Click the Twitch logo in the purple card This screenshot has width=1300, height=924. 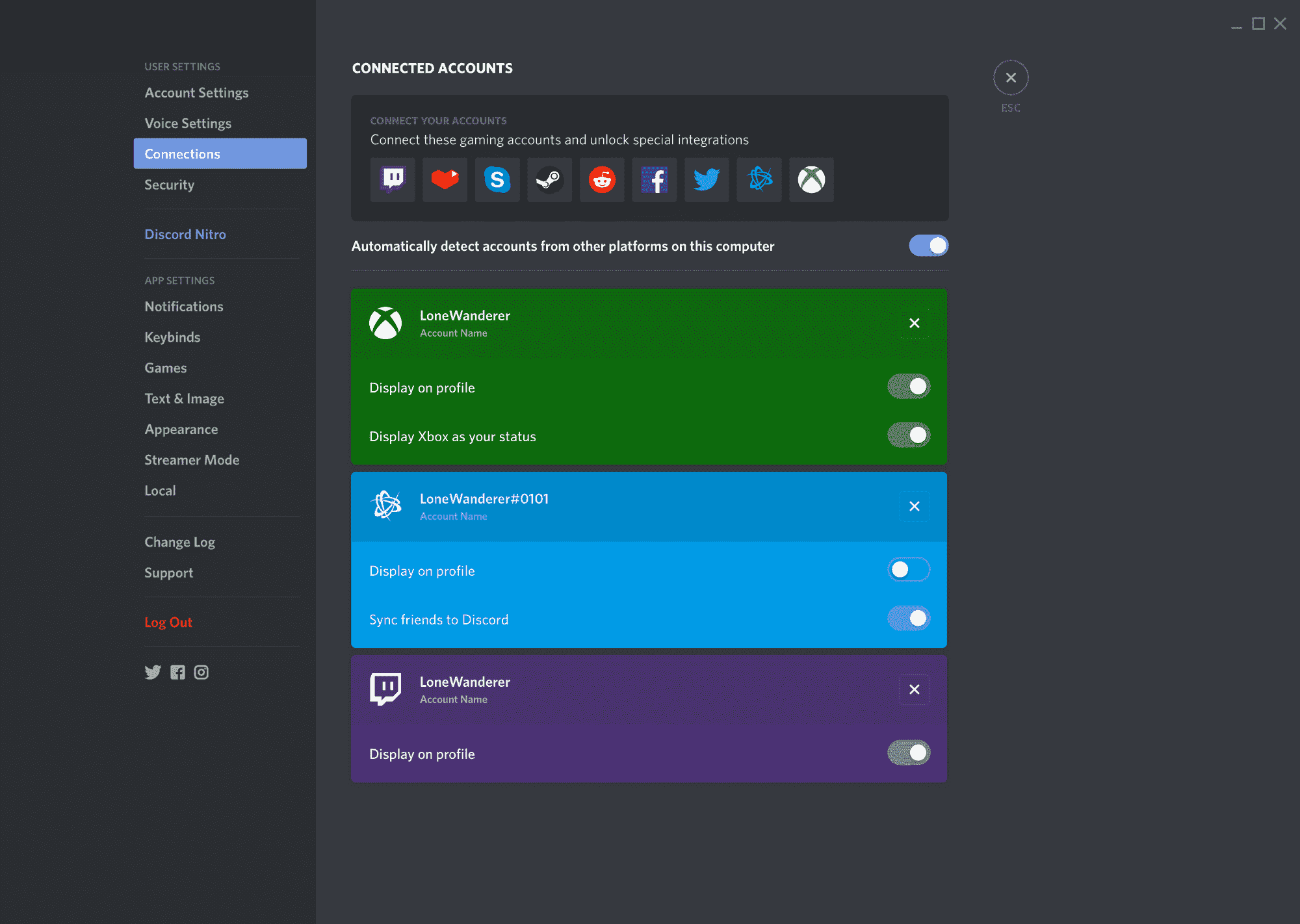[385, 689]
